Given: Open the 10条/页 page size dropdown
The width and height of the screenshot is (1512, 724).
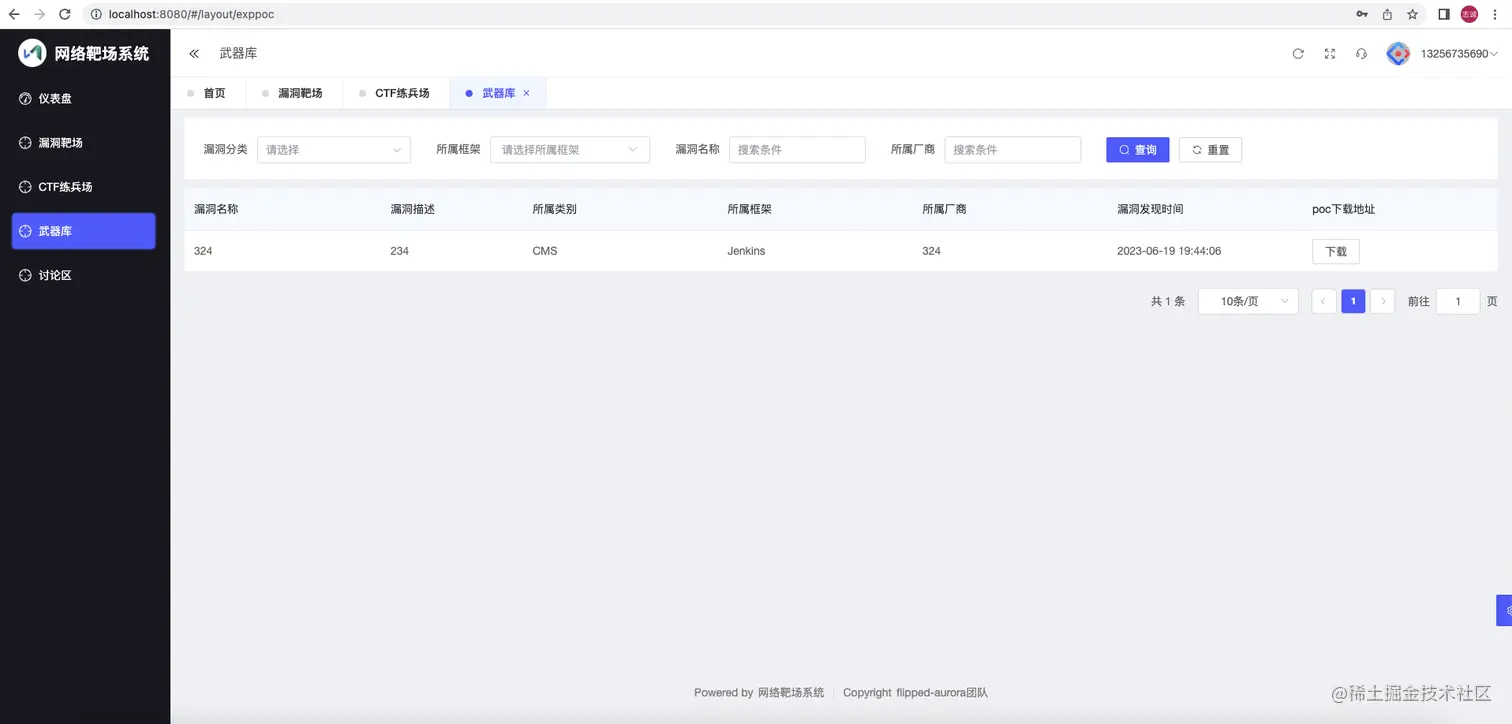Looking at the screenshot, I should [x=1247, y=301].
